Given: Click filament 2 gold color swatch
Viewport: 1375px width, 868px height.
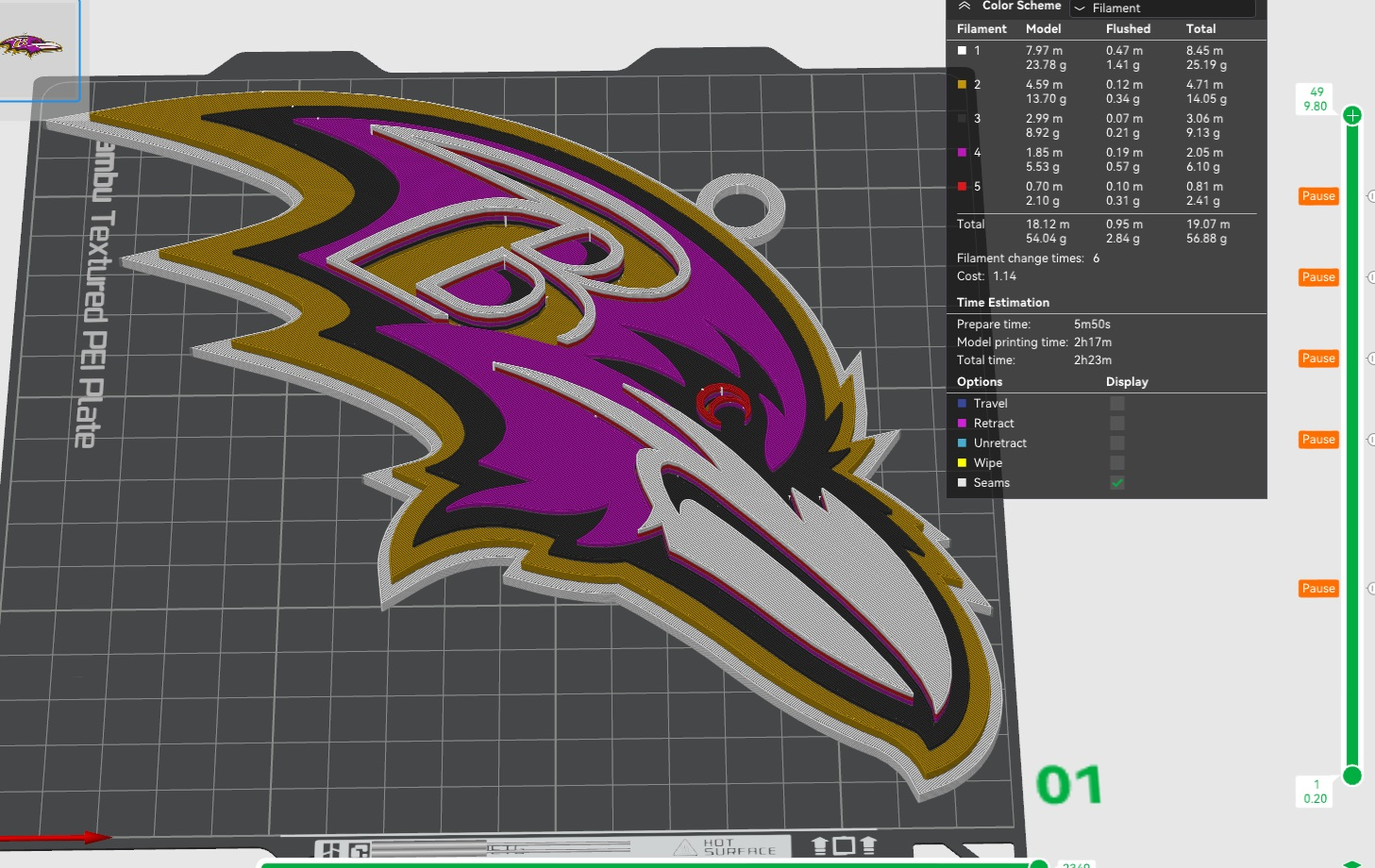Looking at the screenshot, I should tap(963, 85).
